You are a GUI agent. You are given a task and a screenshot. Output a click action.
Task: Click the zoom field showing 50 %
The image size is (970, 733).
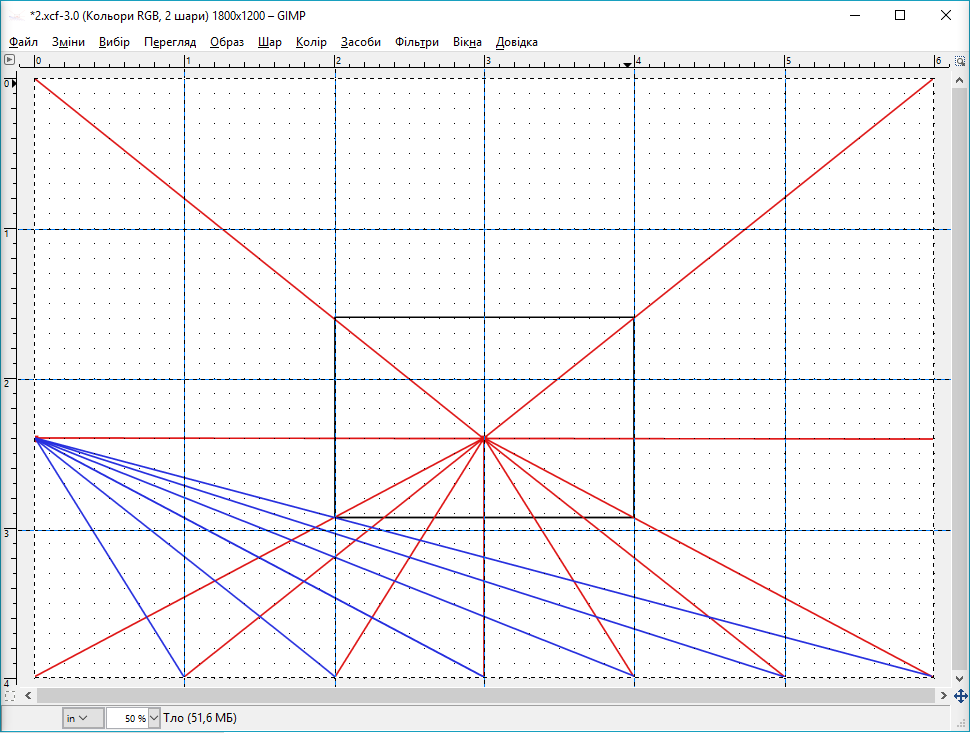click(127, 718)
